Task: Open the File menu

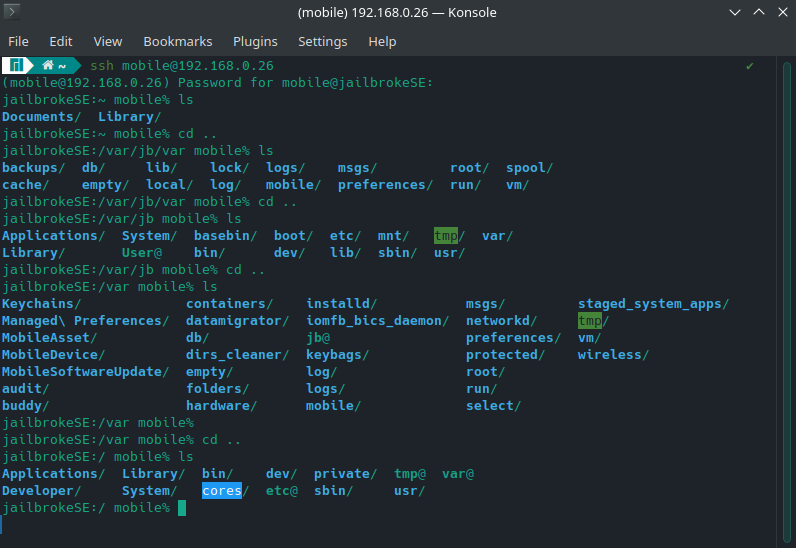Action: point(19,41)
